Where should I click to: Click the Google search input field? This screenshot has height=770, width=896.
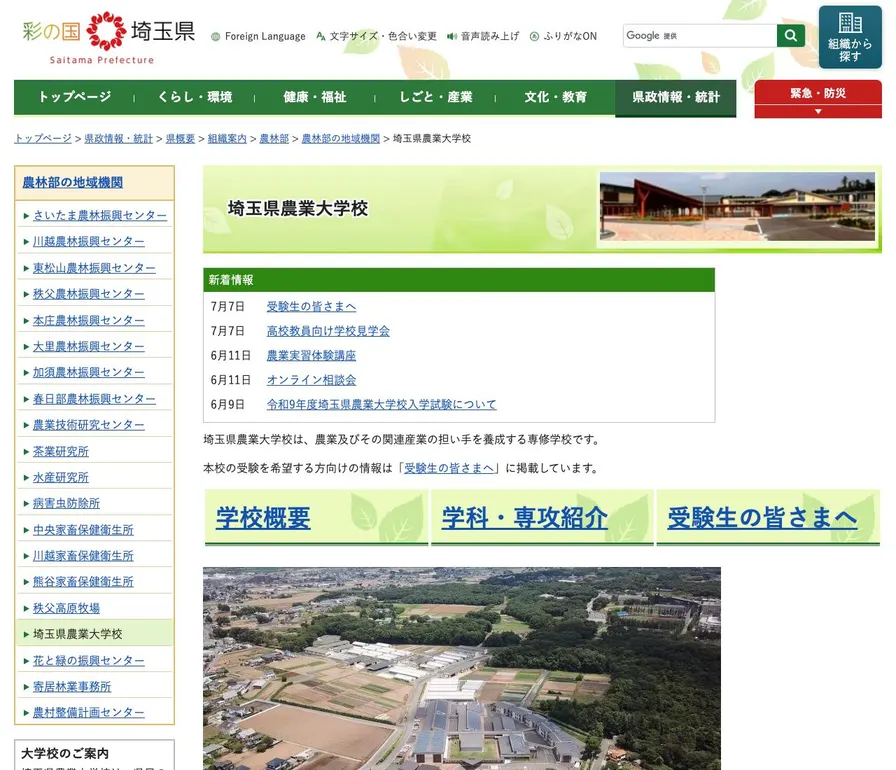700,35
